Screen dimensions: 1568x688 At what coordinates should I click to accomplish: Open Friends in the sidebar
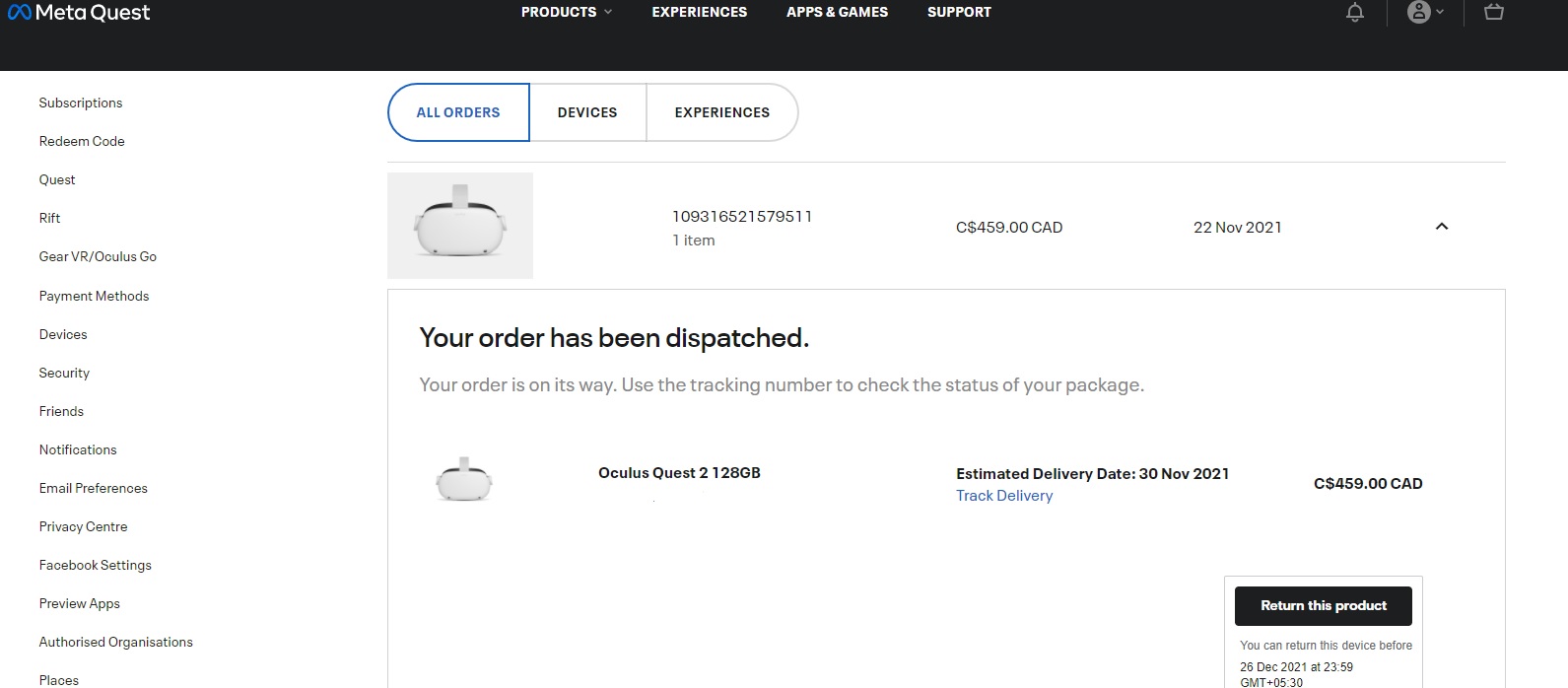pyautogui.click(x=61, y=411)
